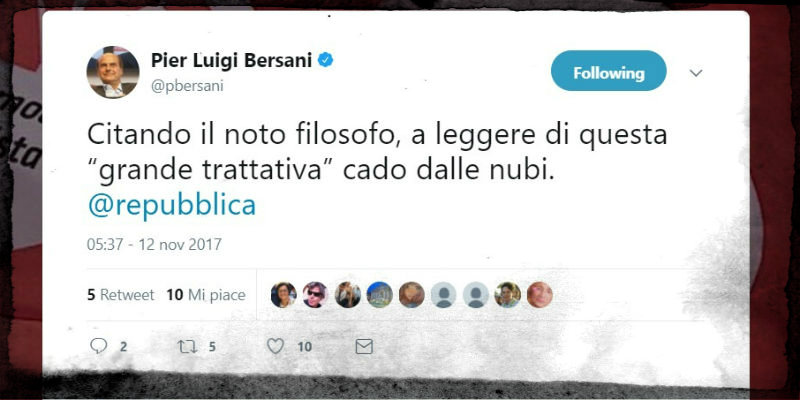
Task: Click the last liker avatar in row
Action: 540,295
